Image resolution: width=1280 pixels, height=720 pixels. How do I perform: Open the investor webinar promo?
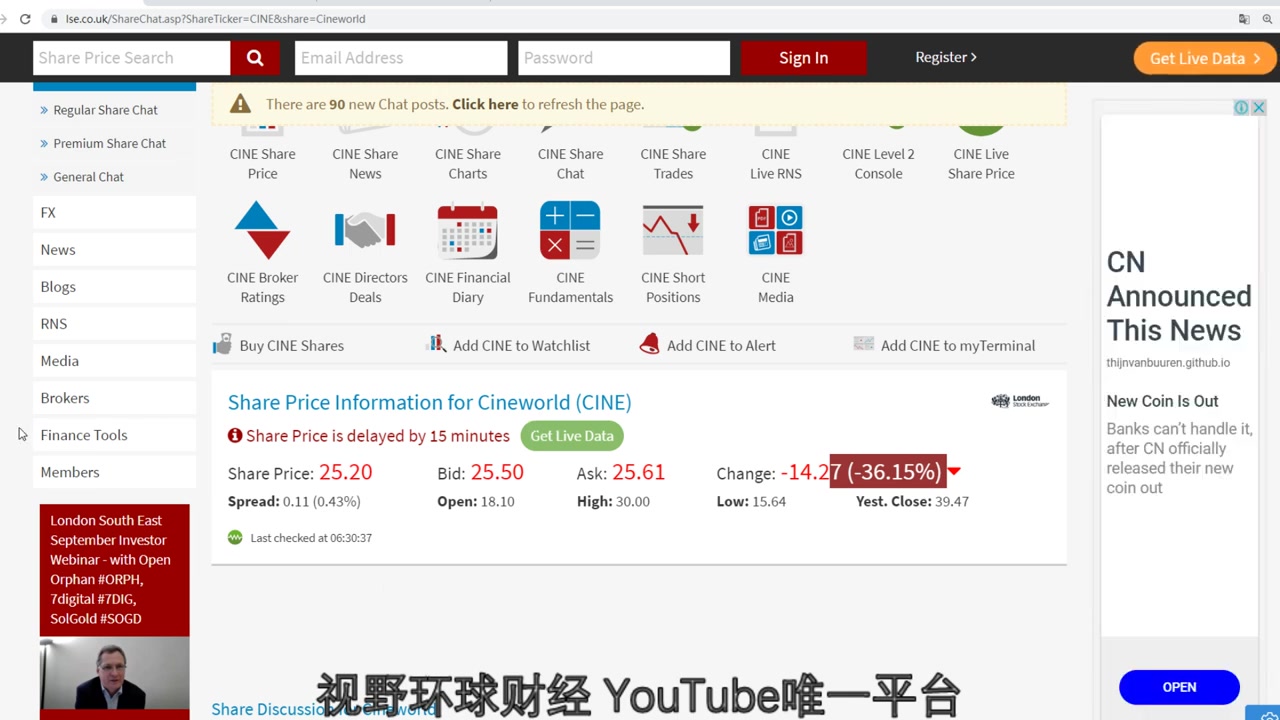(x=114, y=569)
